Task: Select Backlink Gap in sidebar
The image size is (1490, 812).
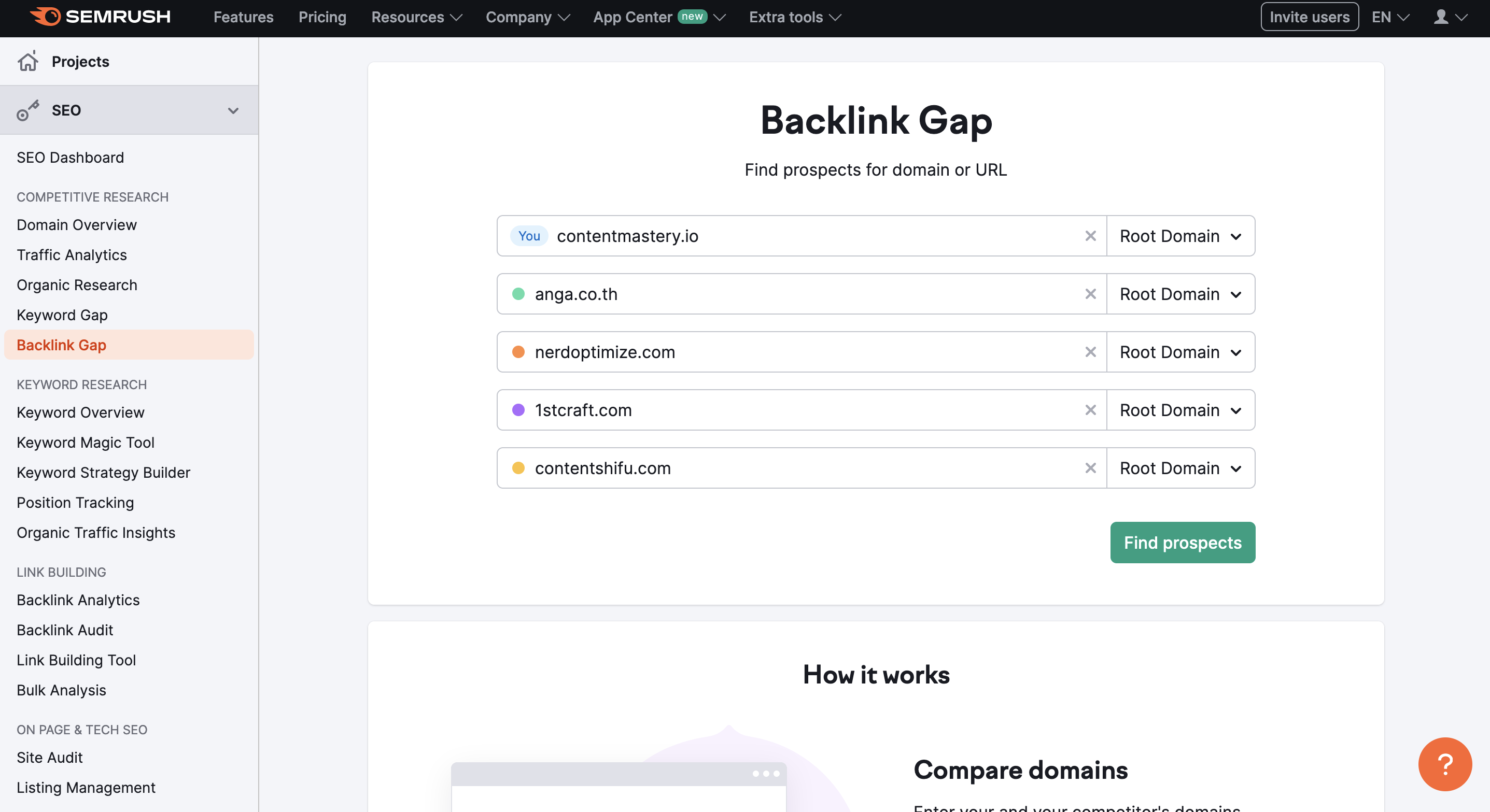Action: [129, 345]
